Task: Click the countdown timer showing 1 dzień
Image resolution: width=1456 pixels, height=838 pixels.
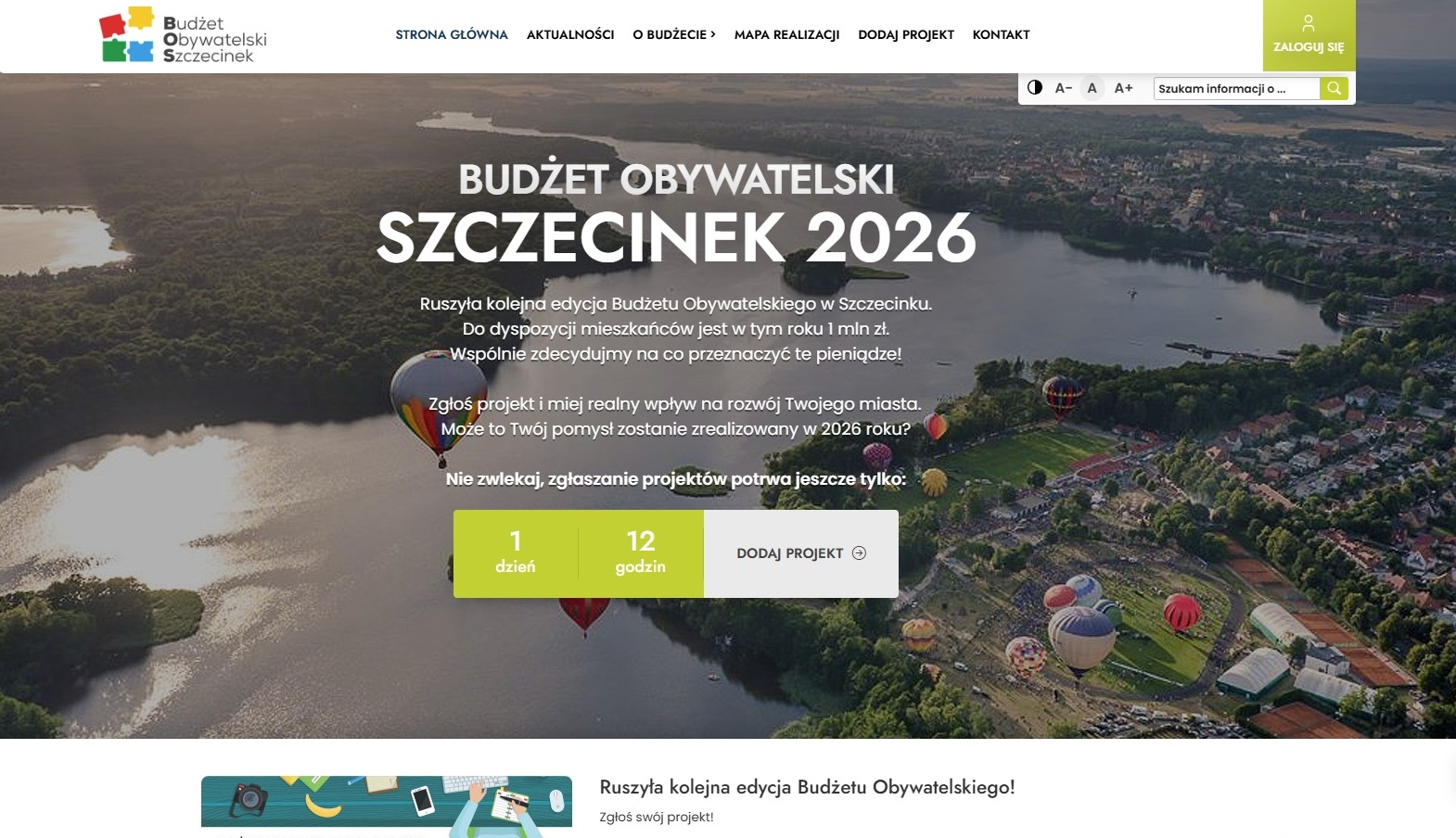Action: point(516,553)
